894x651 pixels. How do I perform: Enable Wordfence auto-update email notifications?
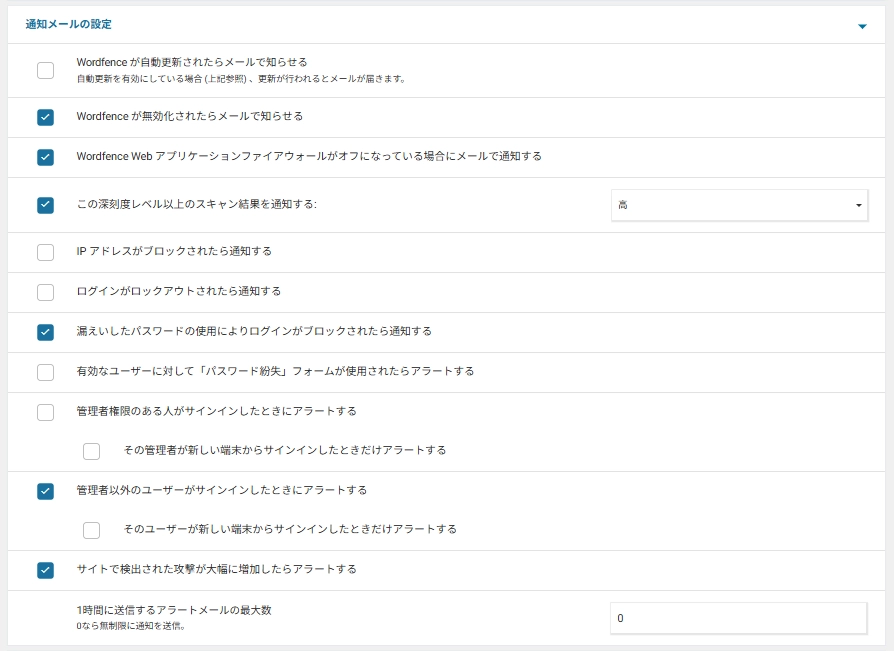(x=45, y=68)
